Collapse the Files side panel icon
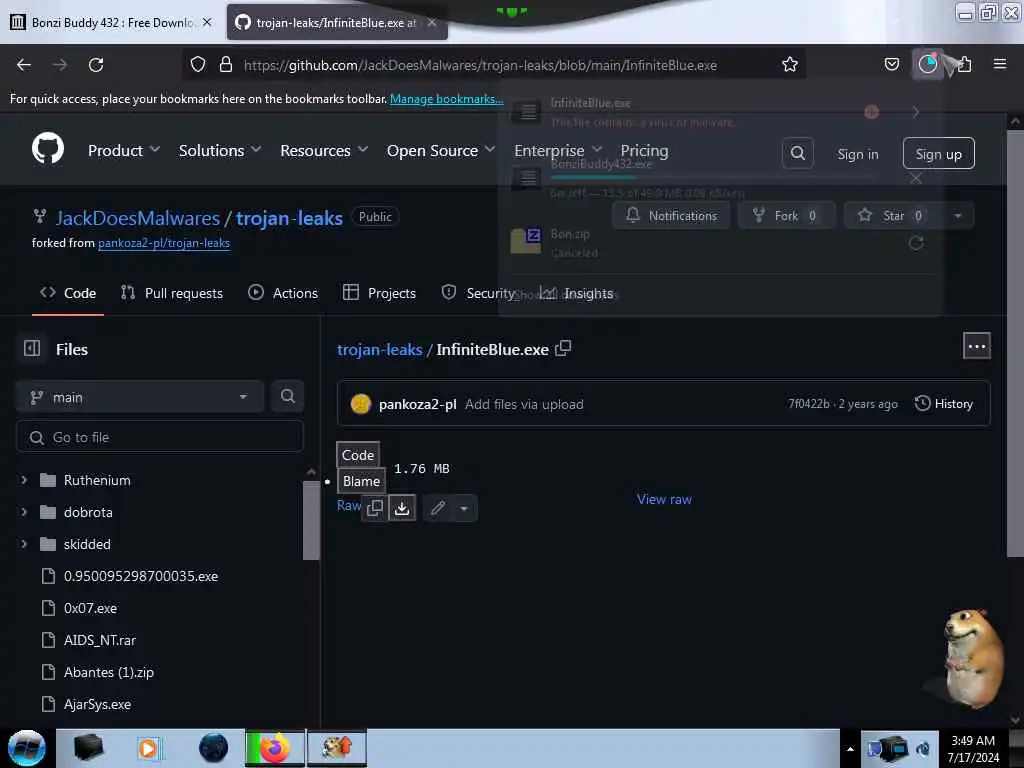1024x768 pixels. [32, 349]
